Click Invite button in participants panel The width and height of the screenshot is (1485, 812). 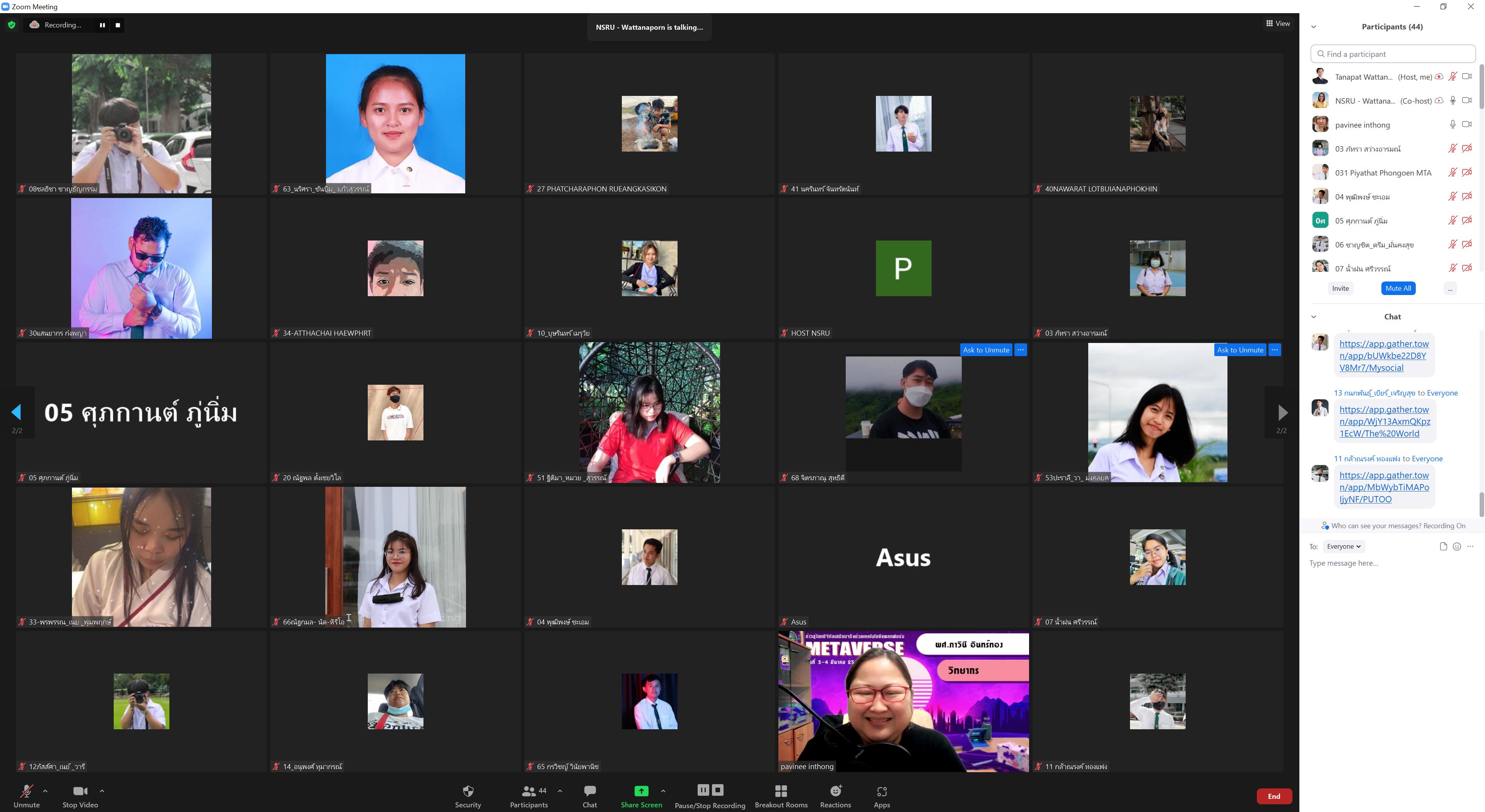pyautogui.click(x=1340, y=288)
